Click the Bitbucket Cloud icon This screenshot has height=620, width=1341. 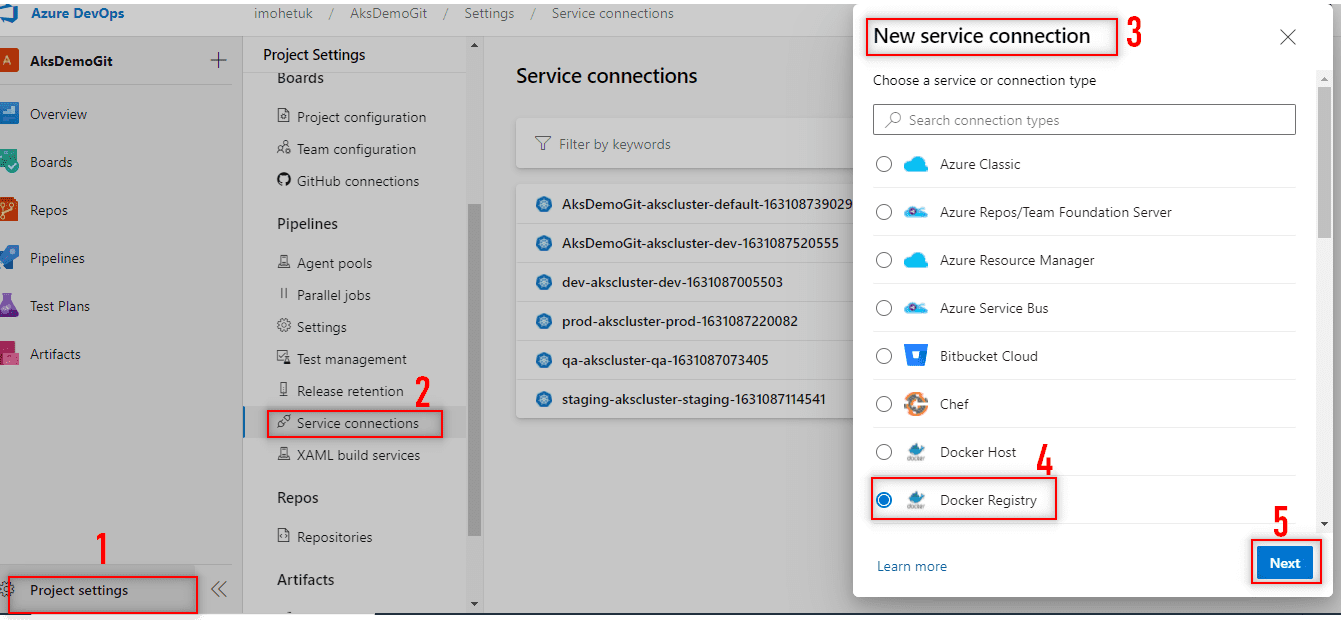point(916,356)
